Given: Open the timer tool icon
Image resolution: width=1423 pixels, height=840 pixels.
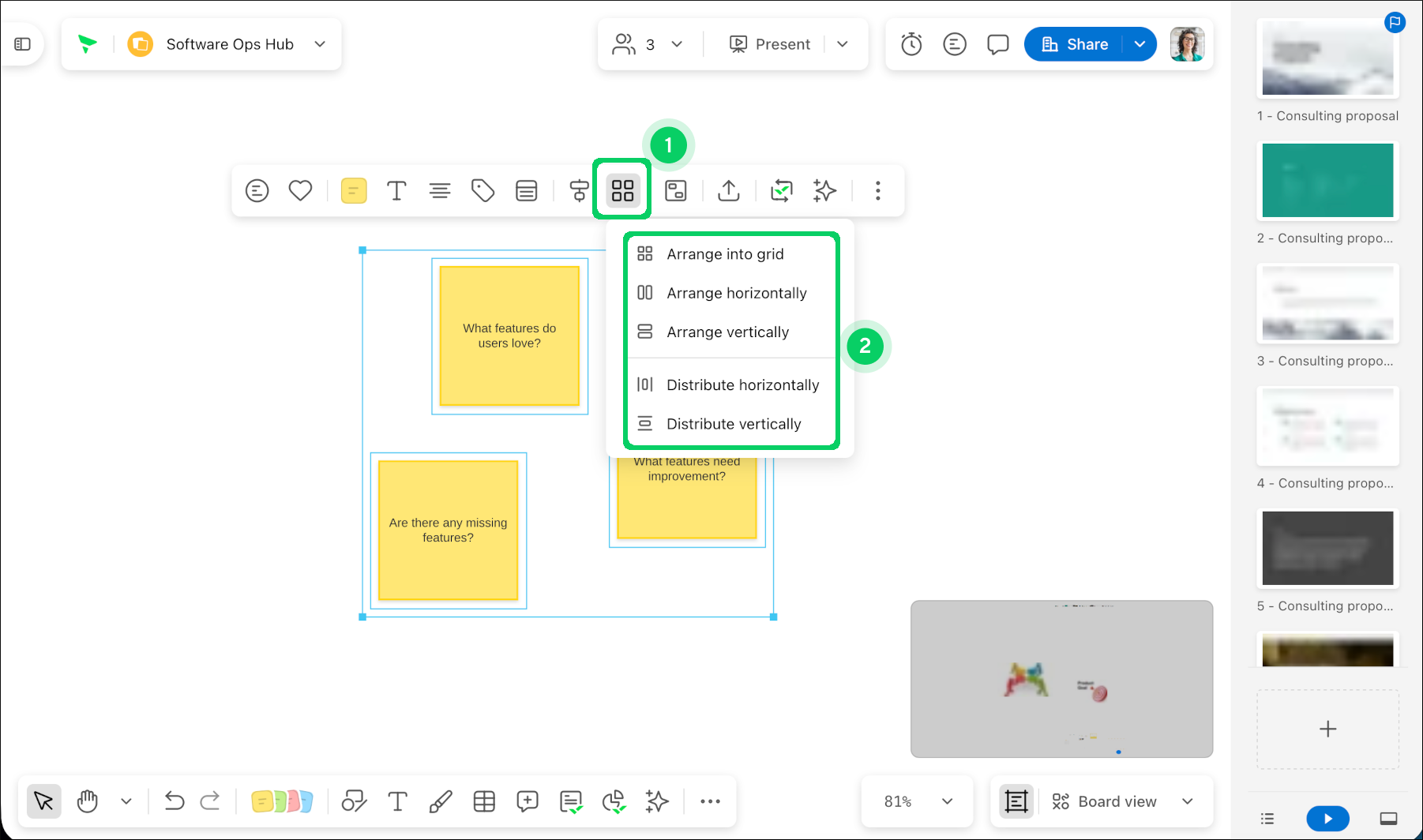Looking at the screenshot, I should 911,44.
